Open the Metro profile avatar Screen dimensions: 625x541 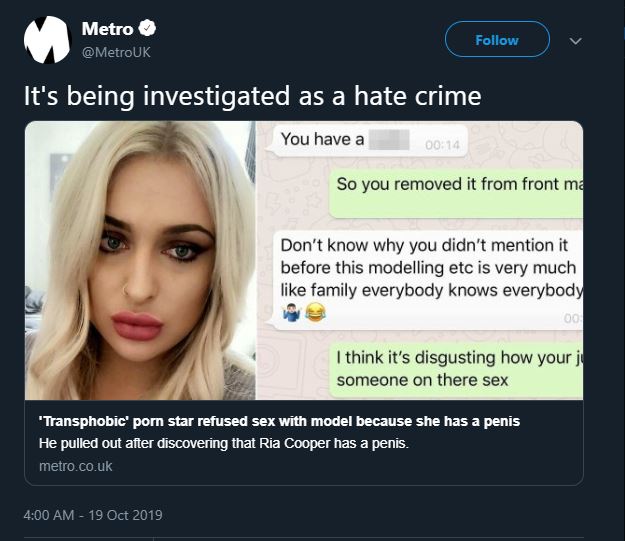click(x=47, y=40)
